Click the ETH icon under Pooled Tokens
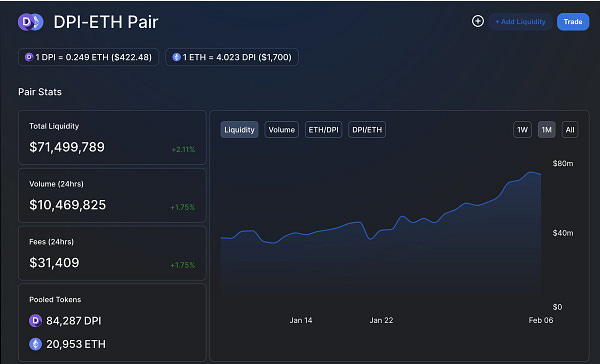 [x=35, y=344]
